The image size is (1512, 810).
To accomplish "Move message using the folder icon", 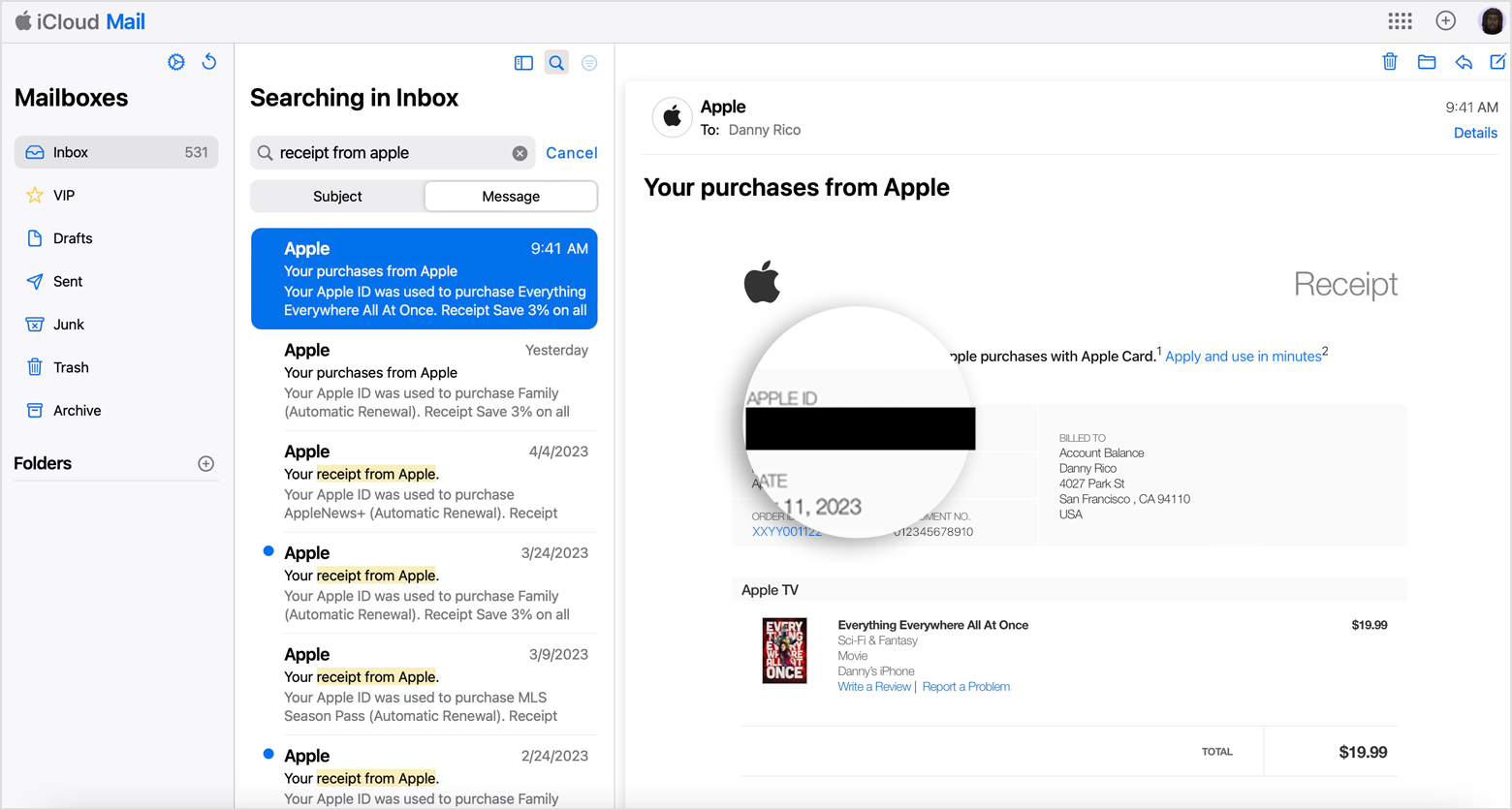I will click(x=1427, y=62).
